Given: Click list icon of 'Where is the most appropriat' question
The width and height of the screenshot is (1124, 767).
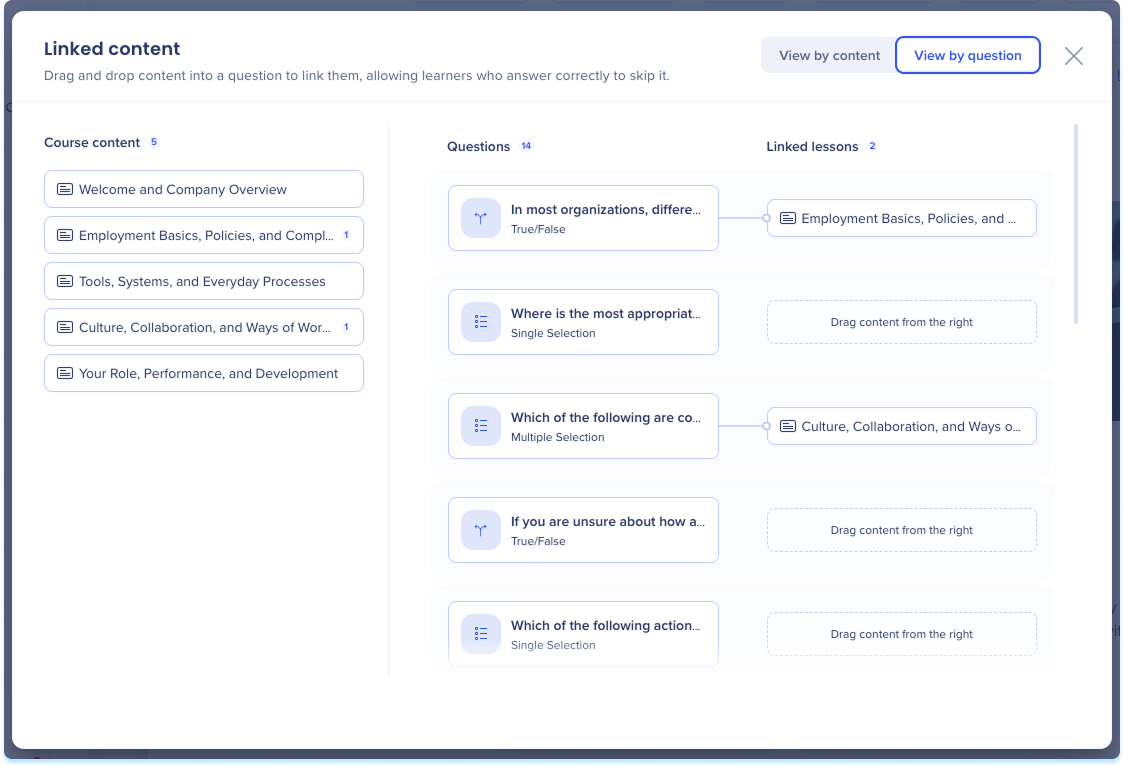Looking at the screenshot, I should coord(481,322).
